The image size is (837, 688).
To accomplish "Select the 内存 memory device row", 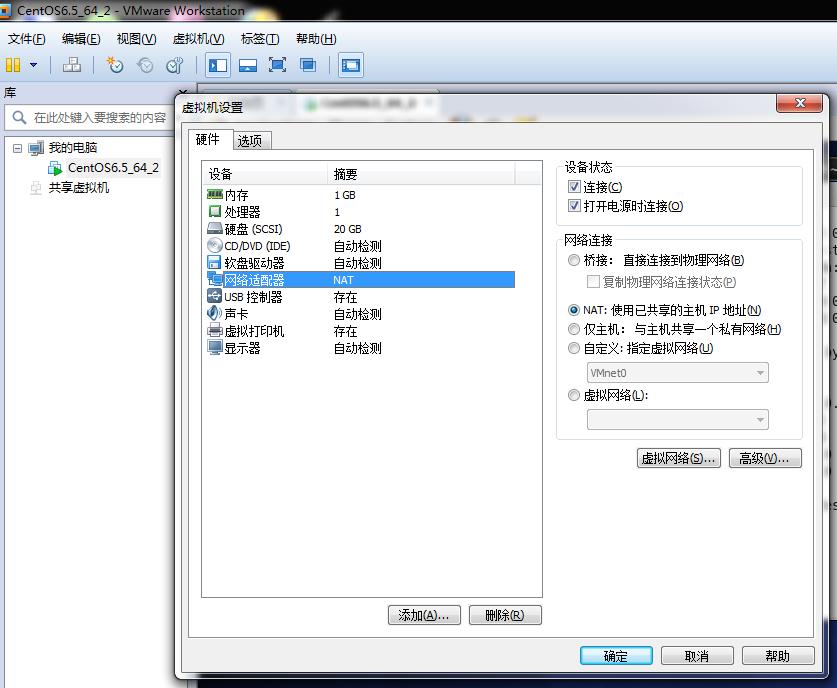I will 358,195.
